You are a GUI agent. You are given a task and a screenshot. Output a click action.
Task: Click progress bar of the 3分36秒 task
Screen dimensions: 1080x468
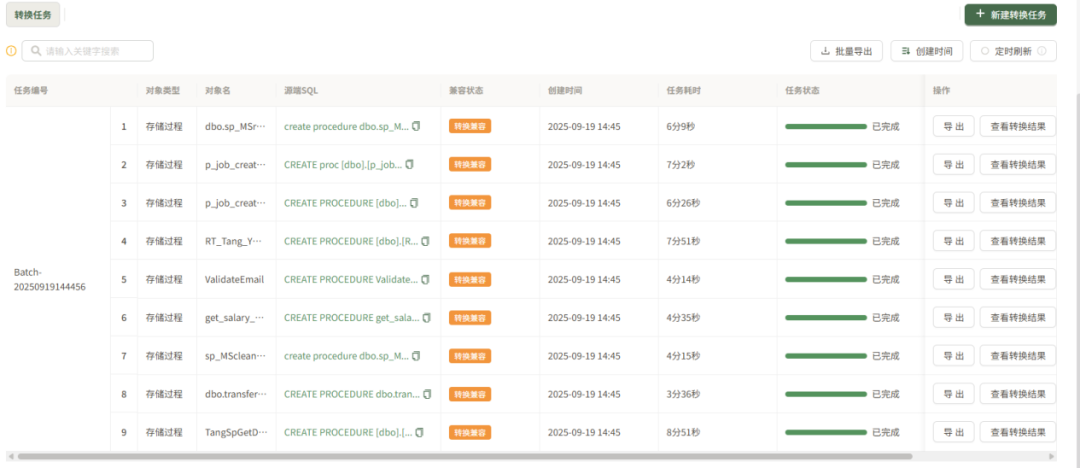(x=826, y=394)
